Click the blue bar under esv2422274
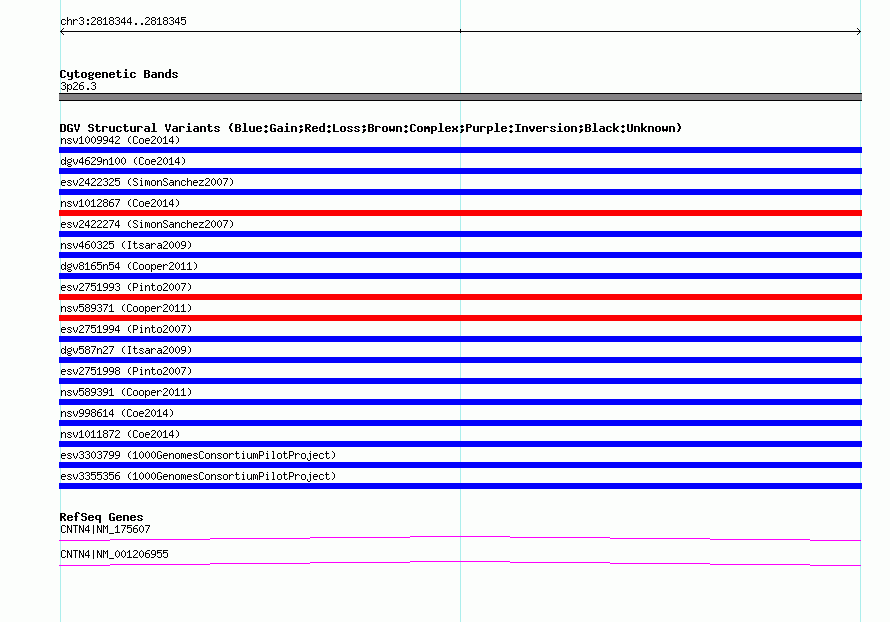Image resolution: width=890 pixels, height=622 pixels. tap(460, 234)
